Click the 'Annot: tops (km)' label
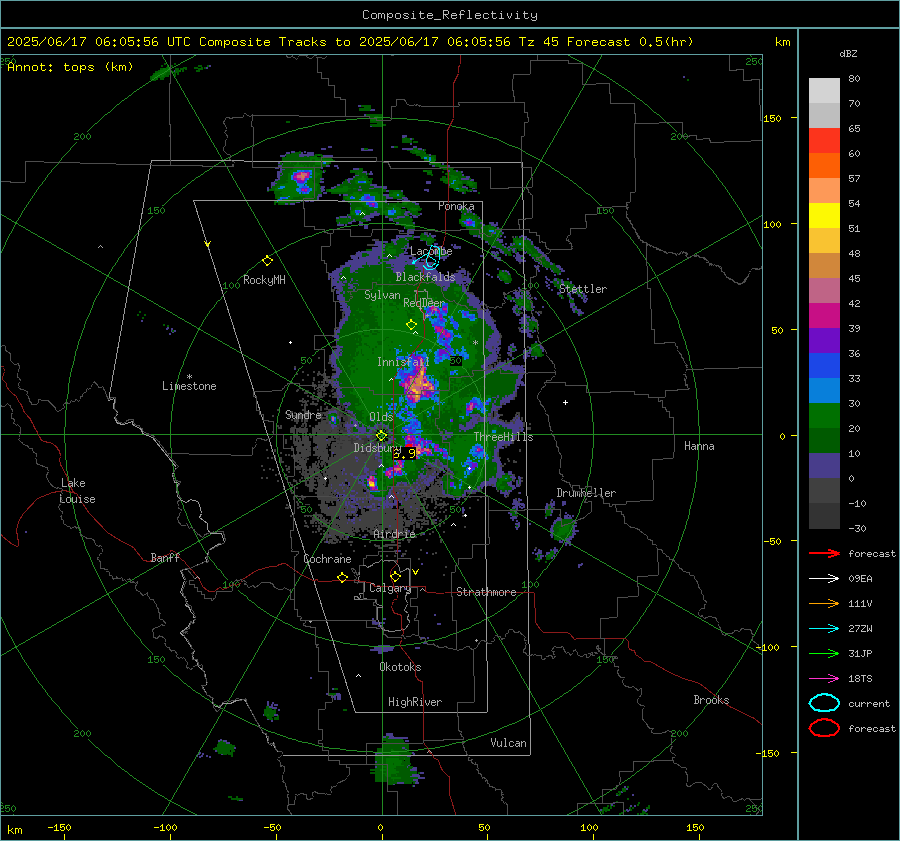 [70, 67]
